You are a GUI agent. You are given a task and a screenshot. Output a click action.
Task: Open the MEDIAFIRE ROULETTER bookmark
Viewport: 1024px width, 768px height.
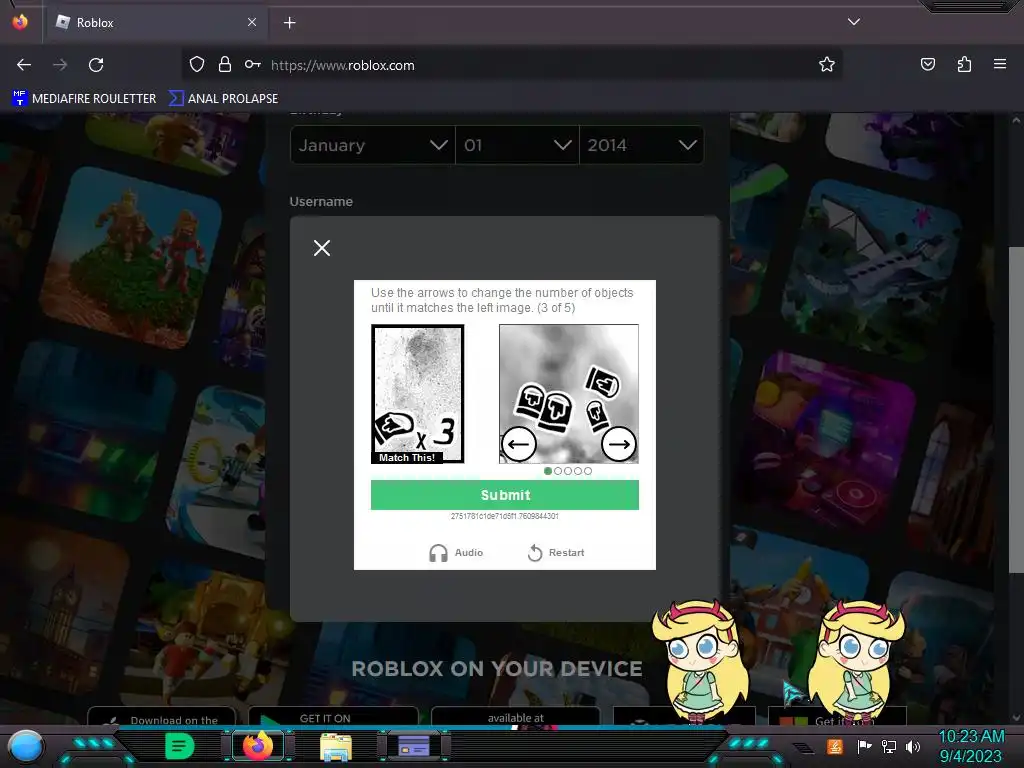pos(84,99)
